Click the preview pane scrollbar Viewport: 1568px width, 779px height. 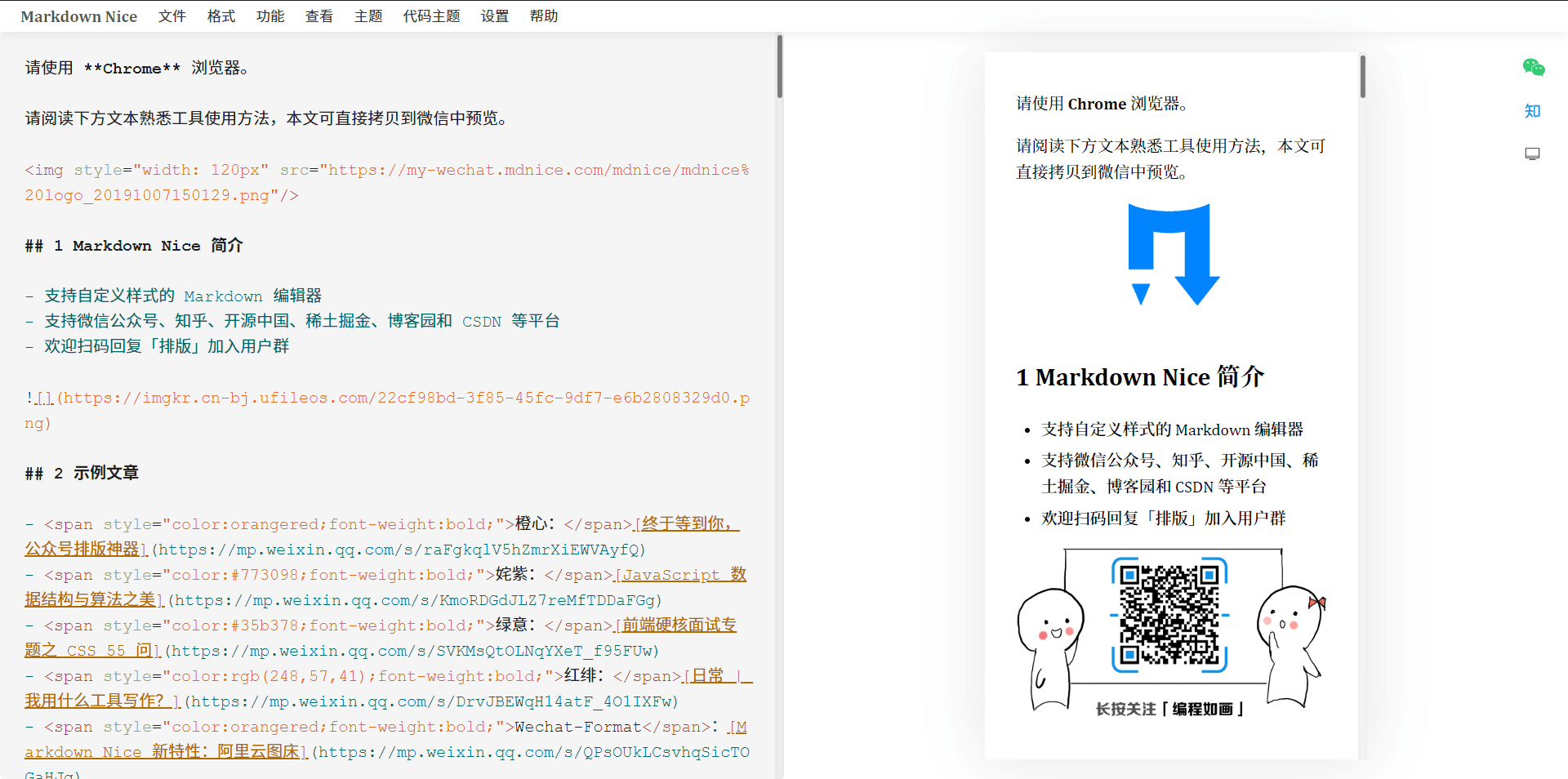point(1363,76)
